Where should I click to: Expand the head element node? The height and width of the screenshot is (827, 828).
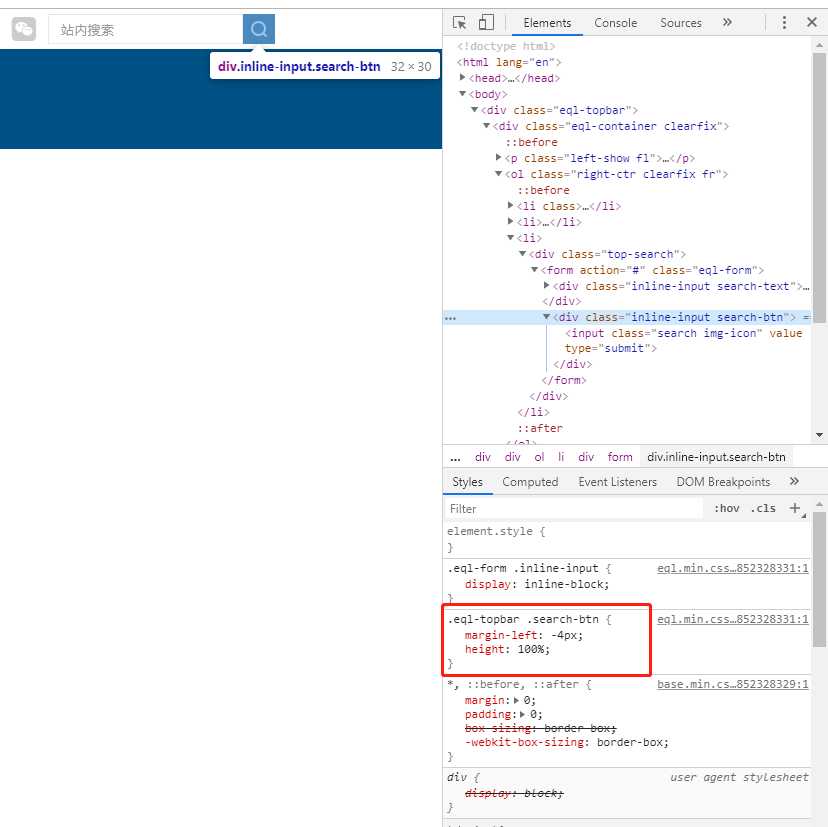[x=463, y=78]
